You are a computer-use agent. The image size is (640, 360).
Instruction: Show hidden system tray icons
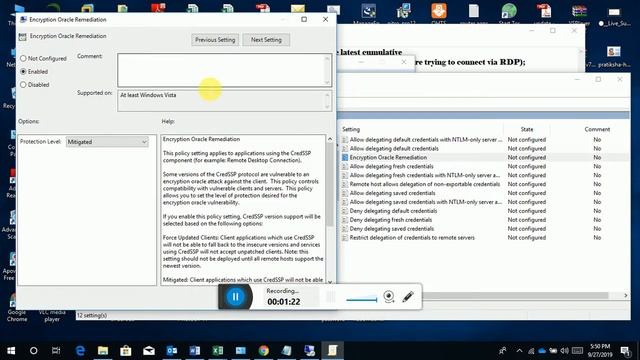519,351
